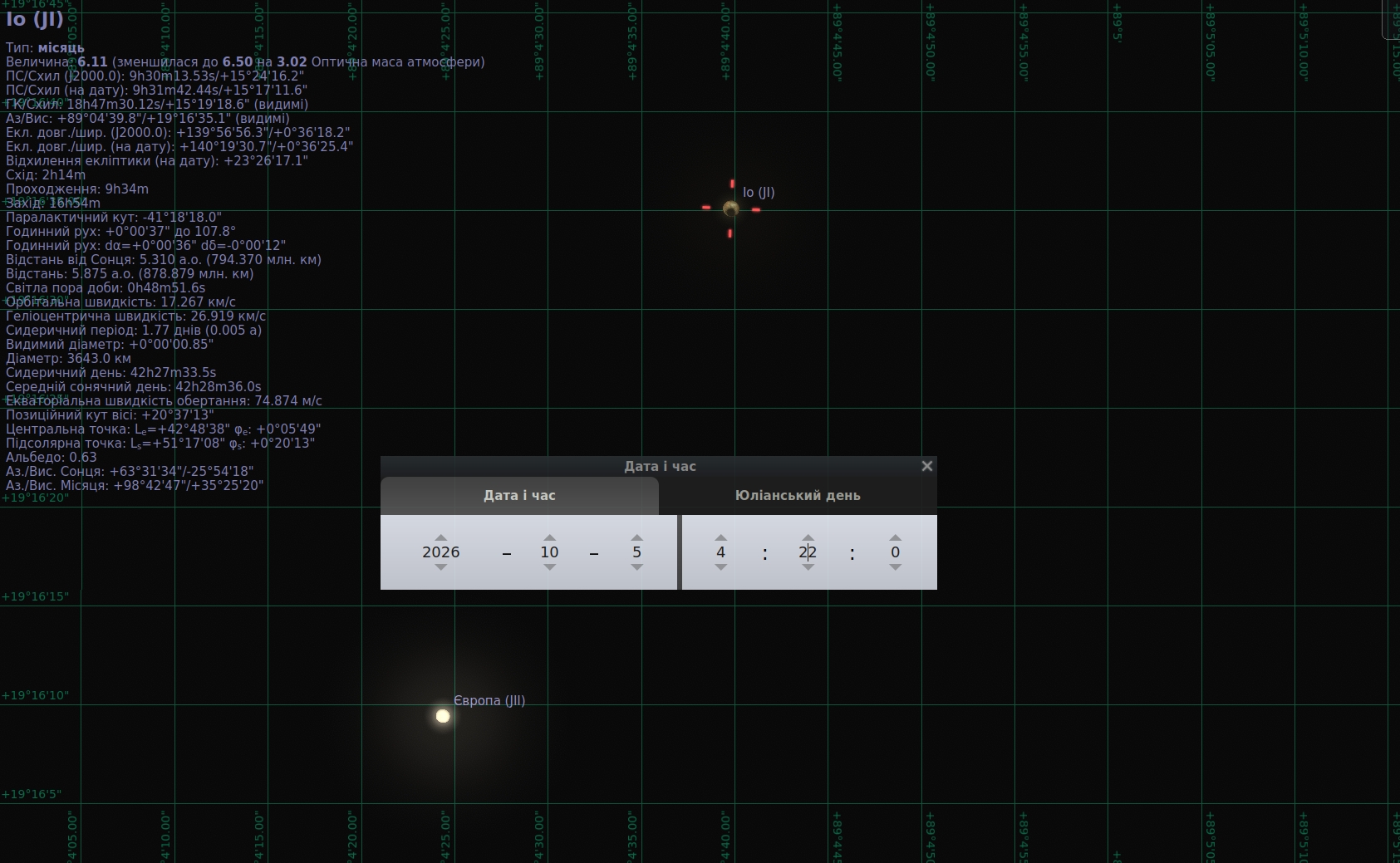Click the 'Сидеричний день: 42h27m33.5s' line

[111, 373]
